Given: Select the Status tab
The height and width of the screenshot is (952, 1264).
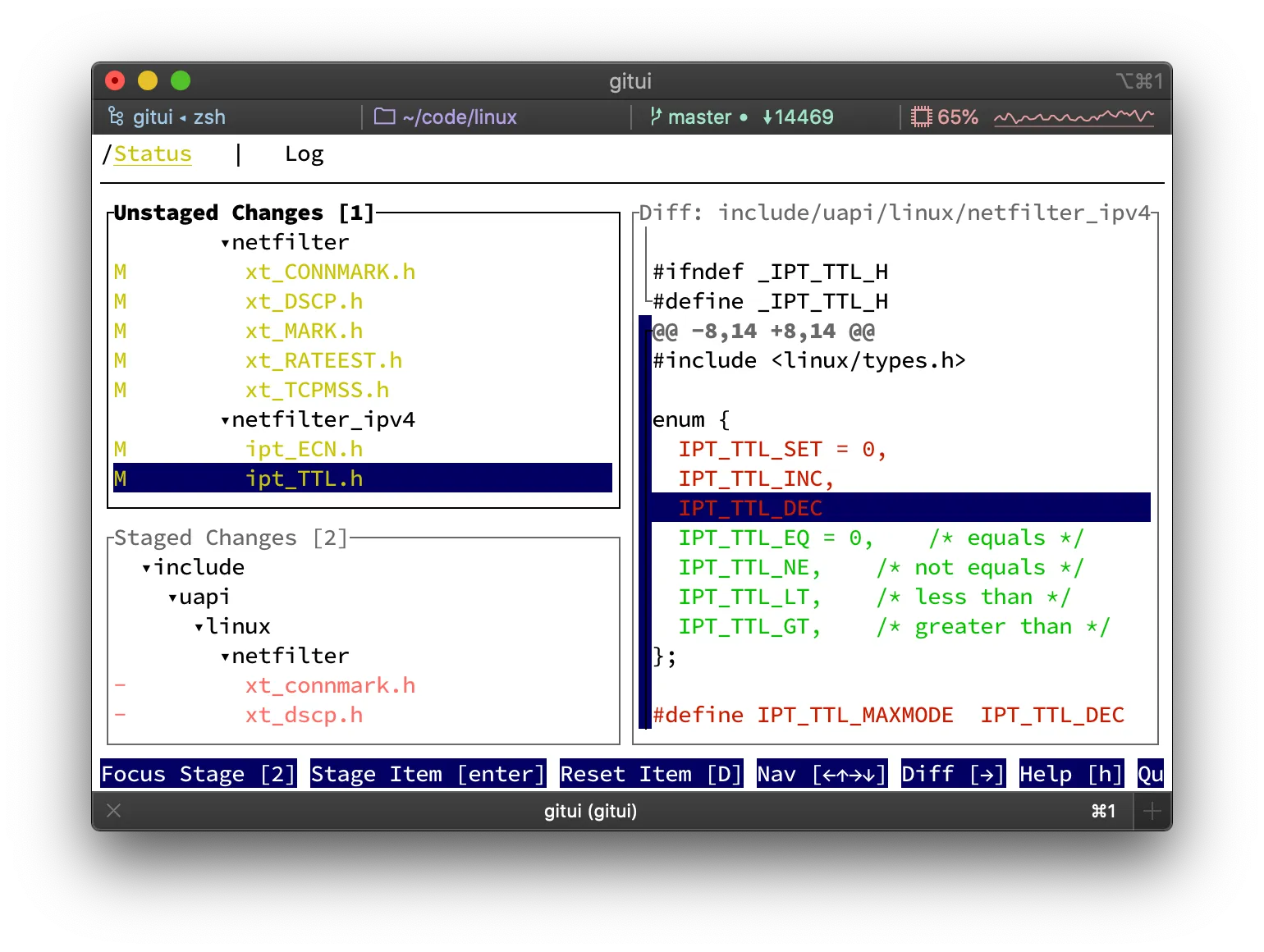Looking at the screenshot, I should 153,153.
